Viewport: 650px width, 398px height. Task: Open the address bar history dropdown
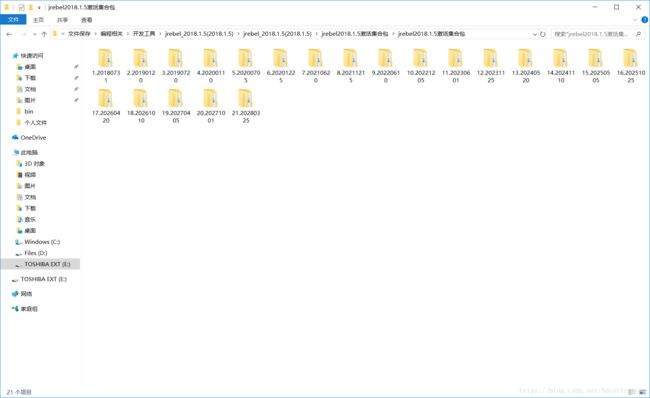coord(534,34)
